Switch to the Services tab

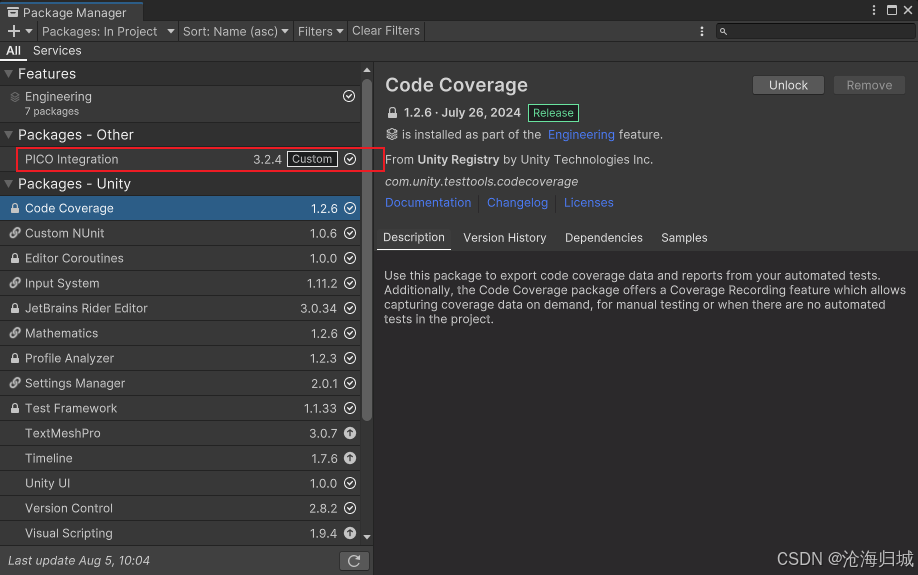(57, 50)
